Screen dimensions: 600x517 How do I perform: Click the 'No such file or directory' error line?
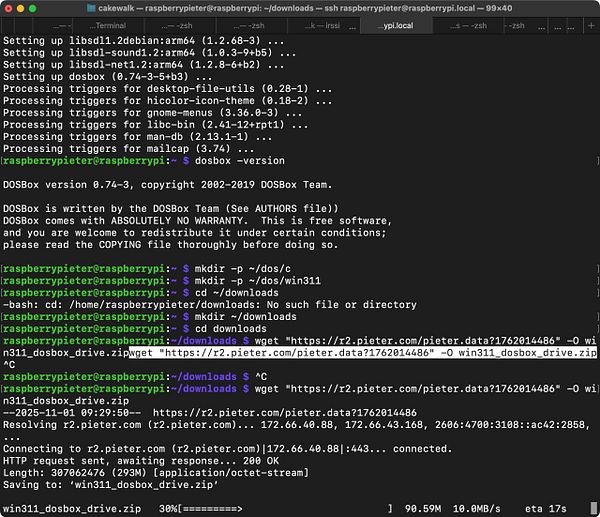point(210,305)
